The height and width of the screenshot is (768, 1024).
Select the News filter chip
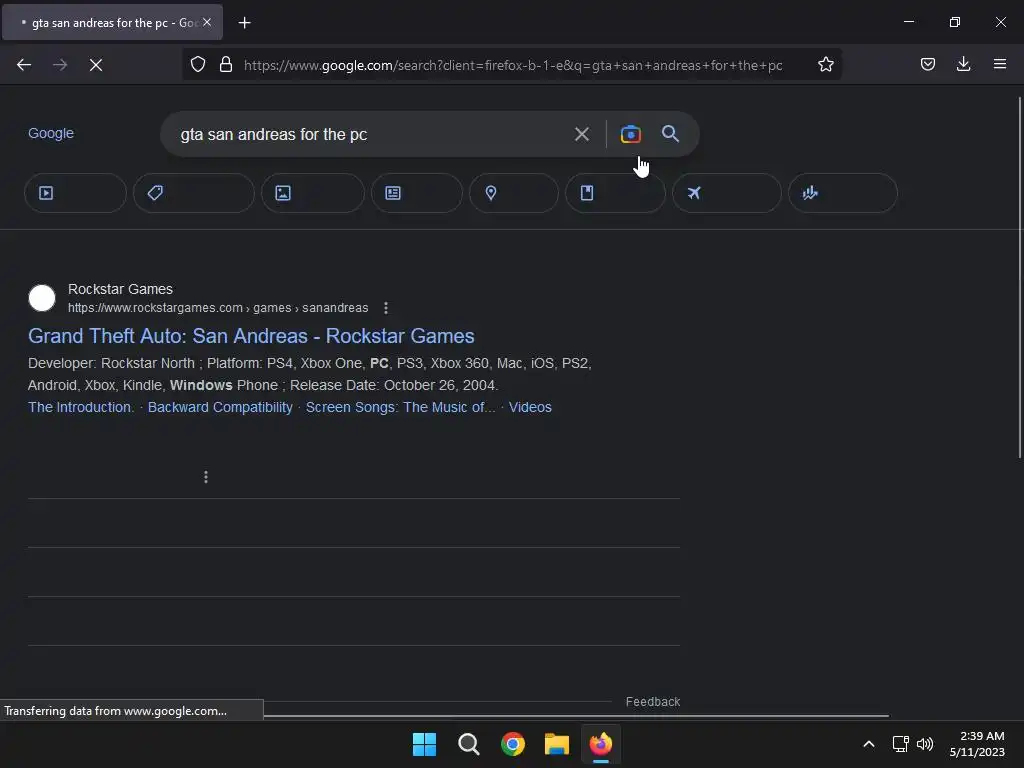pyautogui.click(x=417, y=193)
